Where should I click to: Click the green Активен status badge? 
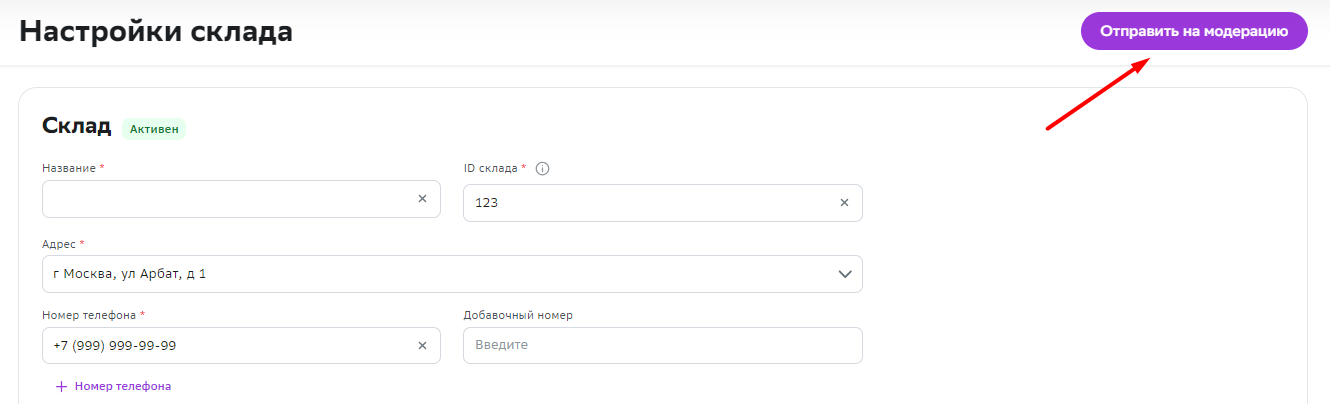154,129
